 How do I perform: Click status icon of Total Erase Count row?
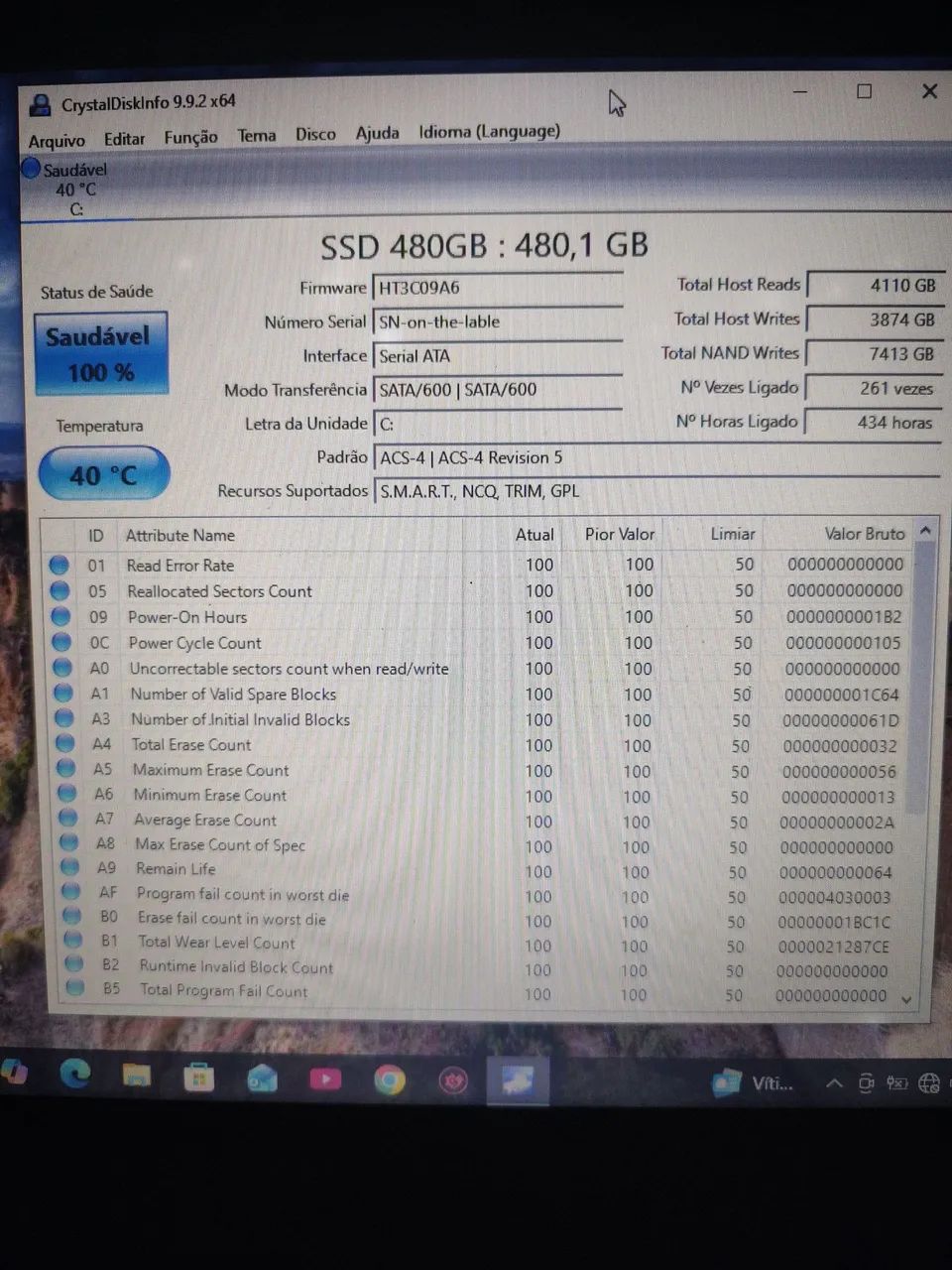click(x=66, y=742)
